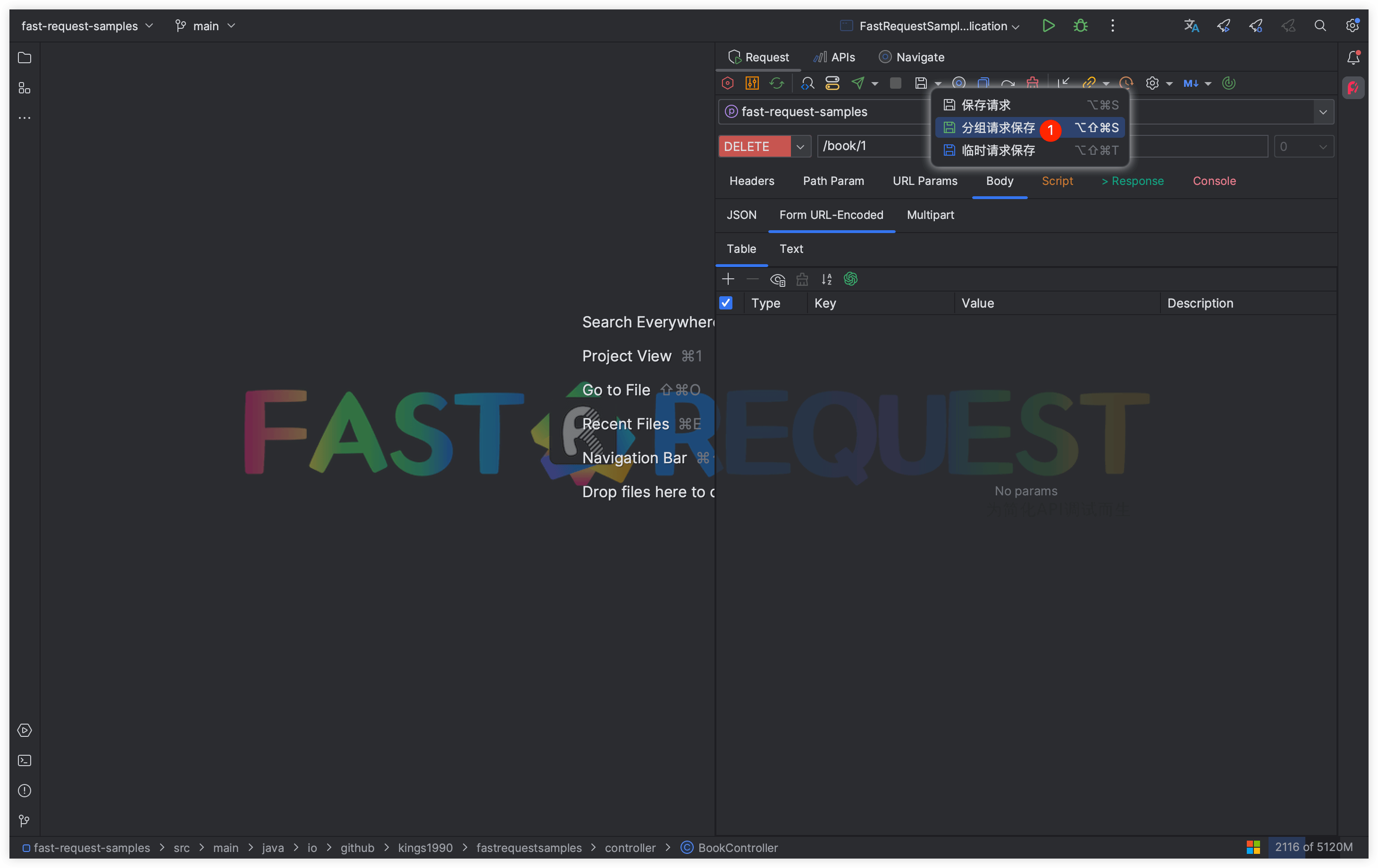Open the FastRequestSampl...lication run configuration dropdown
This screenshot has height=868, width=1378.
[x=933, y=26]
